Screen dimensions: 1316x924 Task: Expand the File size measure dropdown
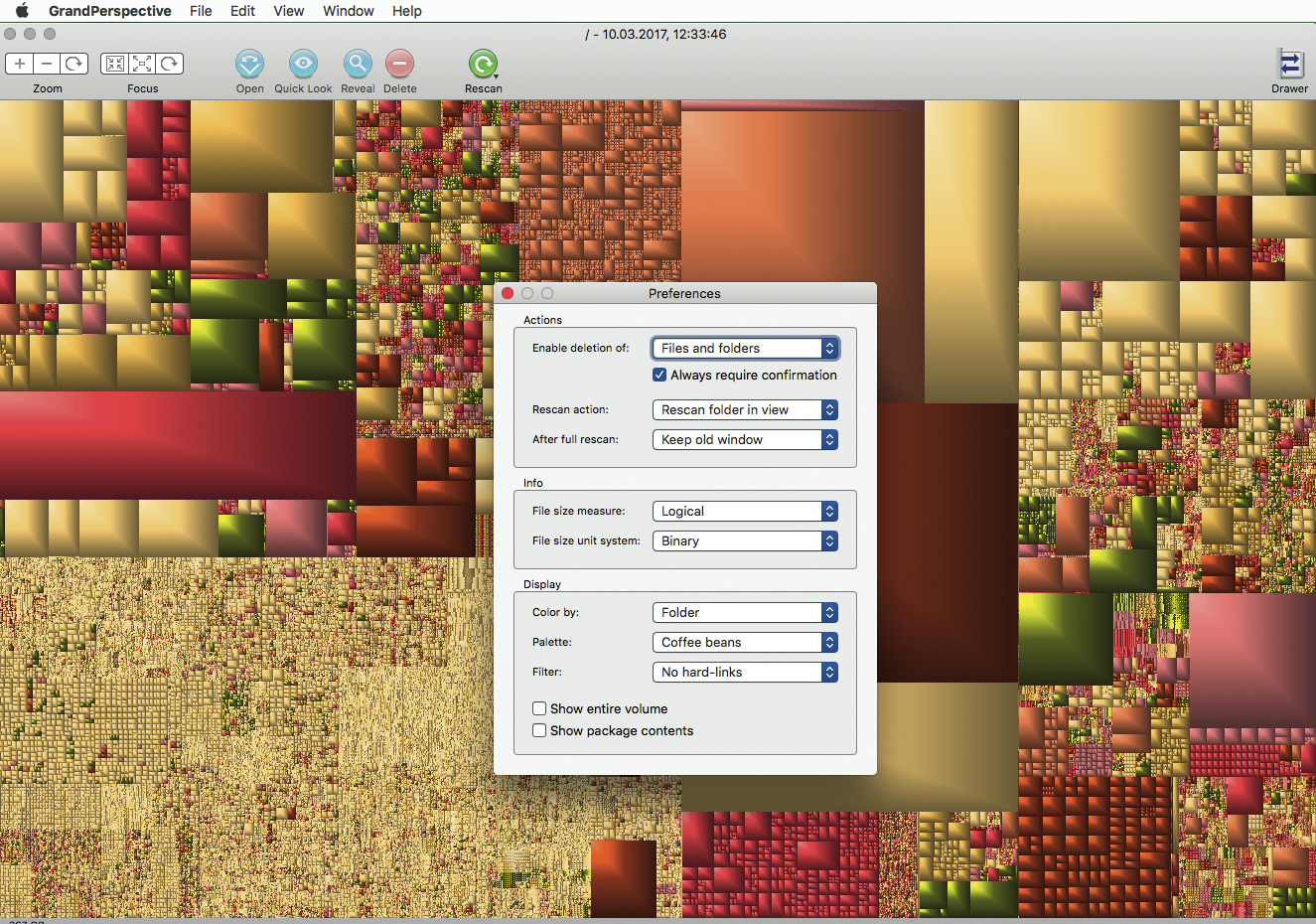pos(745,511)
